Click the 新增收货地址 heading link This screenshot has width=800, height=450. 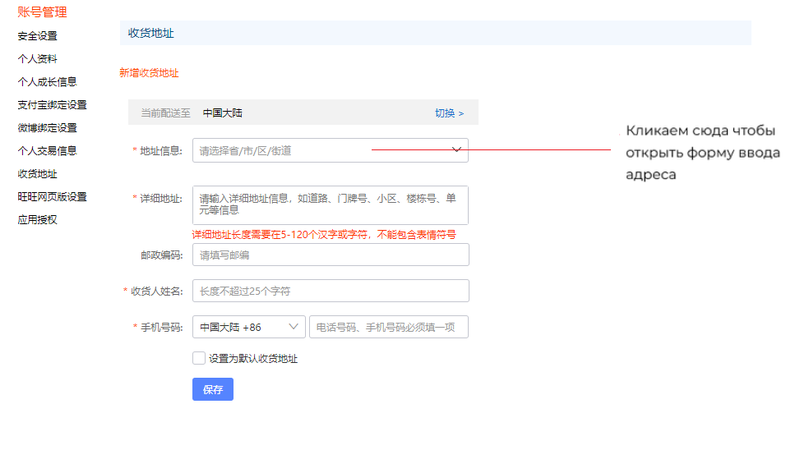(x=149, y=73)
